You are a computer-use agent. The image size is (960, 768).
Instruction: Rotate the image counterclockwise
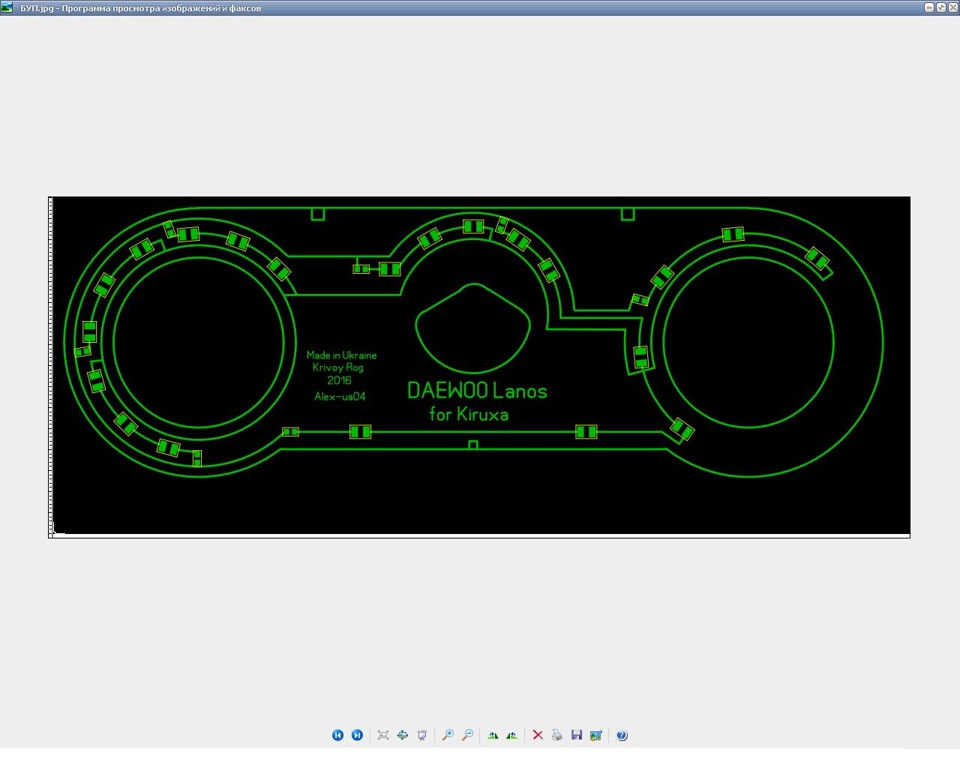512,735
